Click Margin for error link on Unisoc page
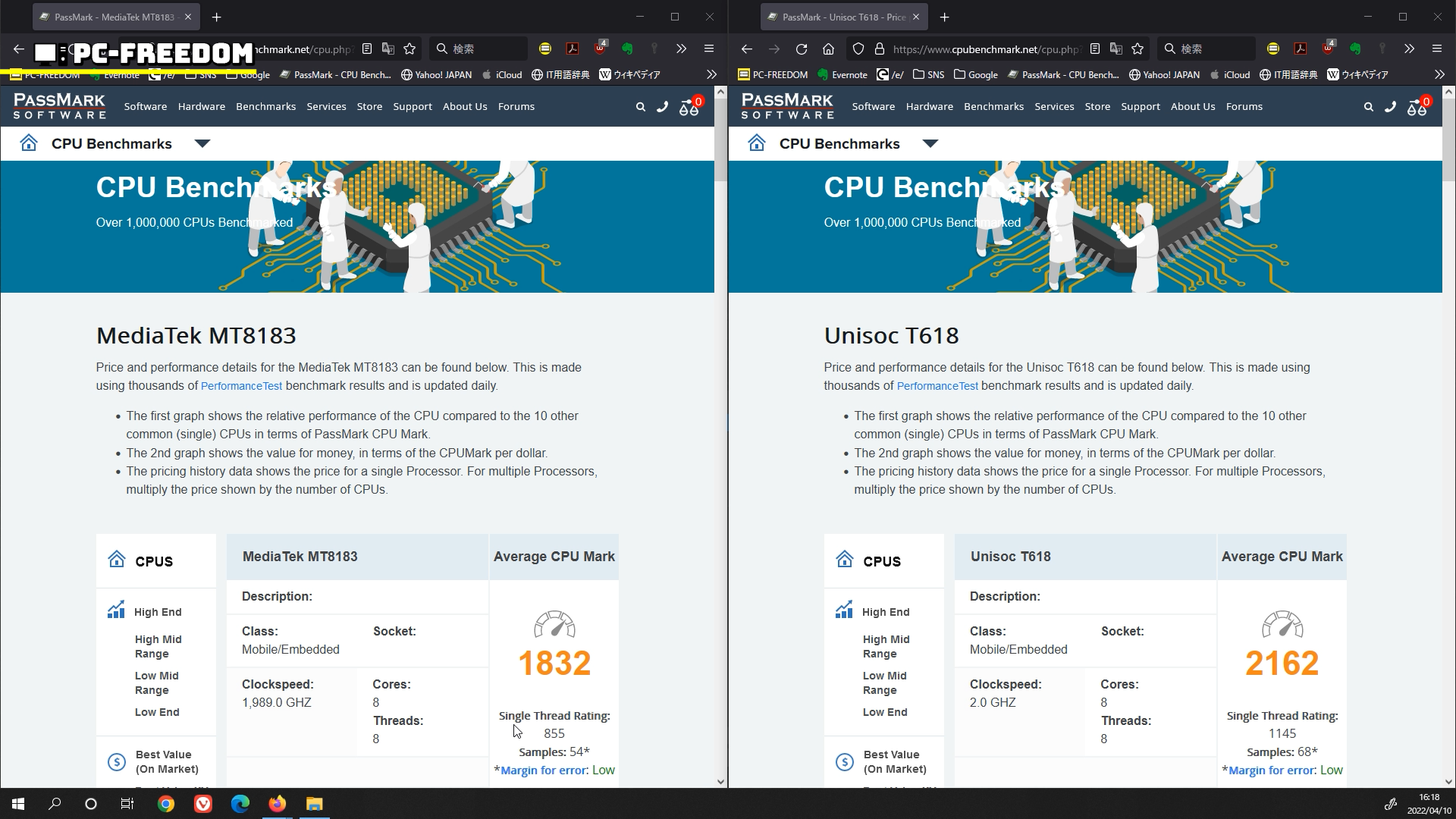Screen dimensions: 1456x819 point(1272,770)
